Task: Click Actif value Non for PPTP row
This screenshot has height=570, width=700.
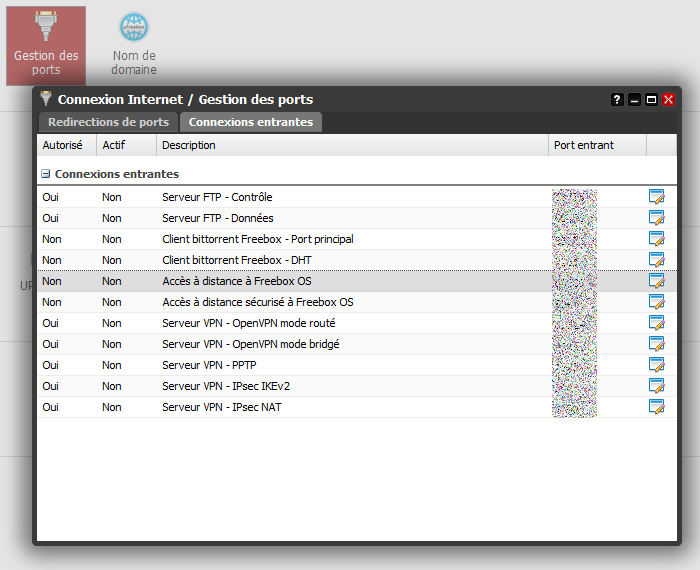Action: tap(112, 365)
